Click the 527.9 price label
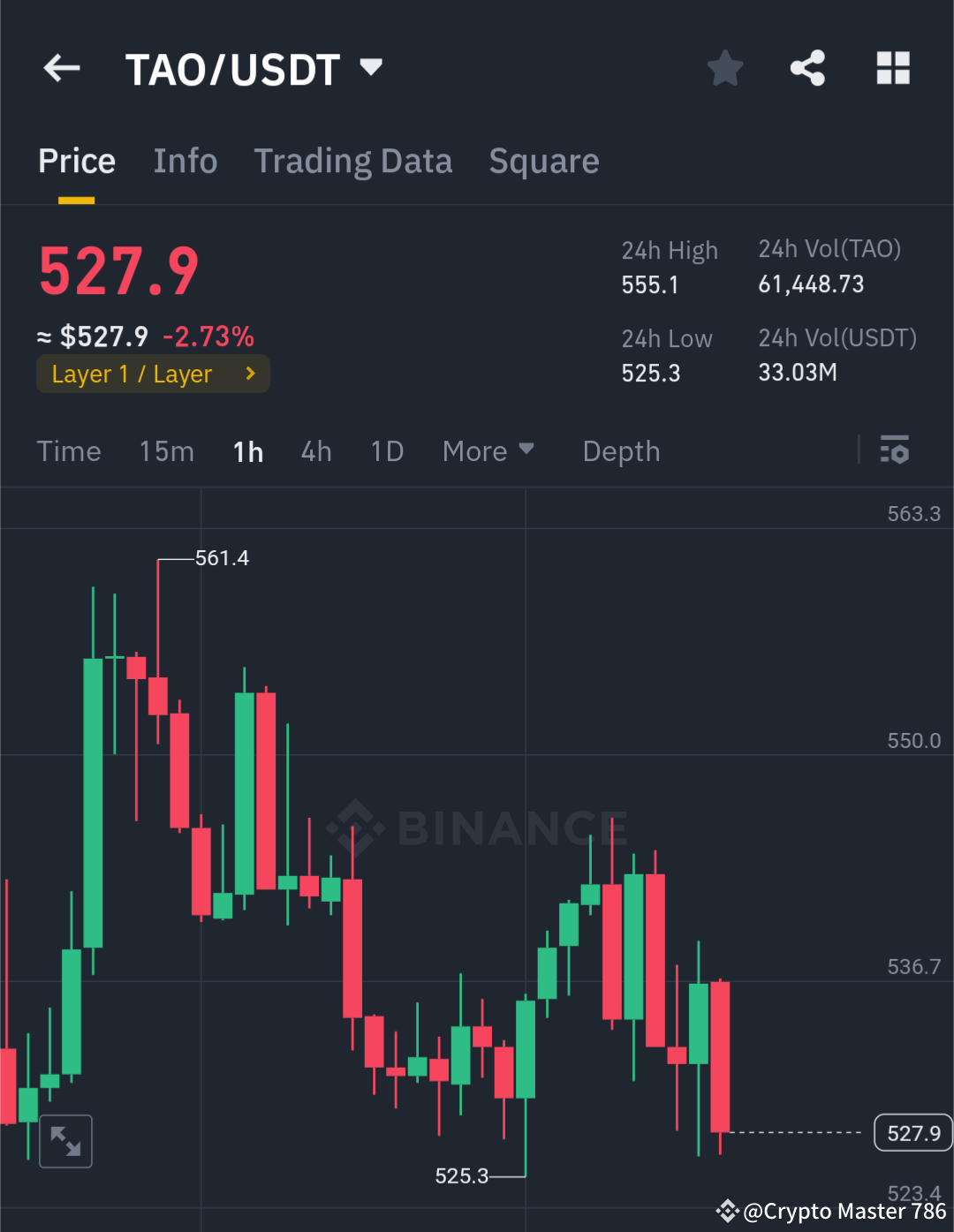The width and height of the screenshot is (954, 1232). 117,270
